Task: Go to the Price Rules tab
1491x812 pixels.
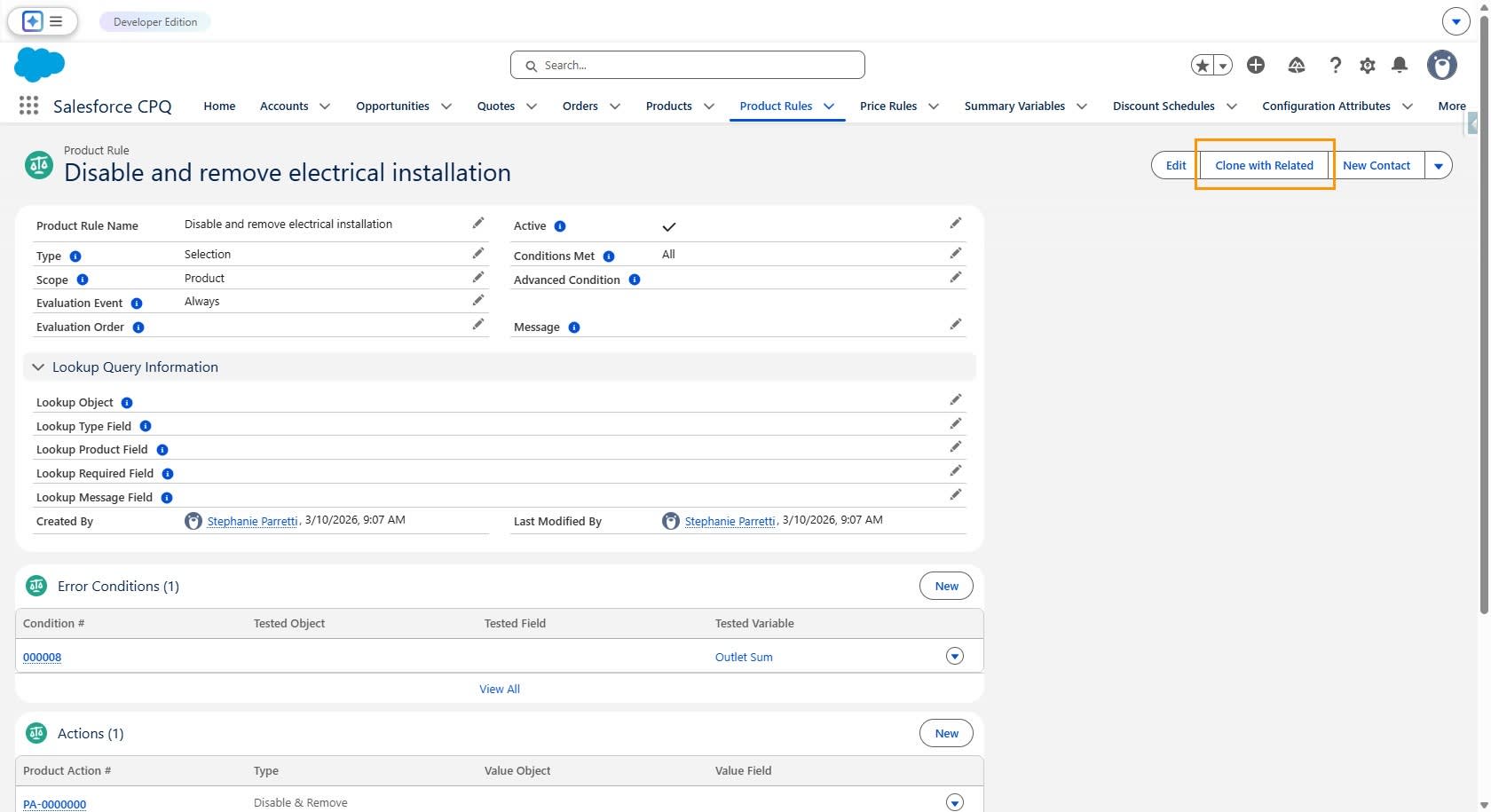Action: coord(888,106)
